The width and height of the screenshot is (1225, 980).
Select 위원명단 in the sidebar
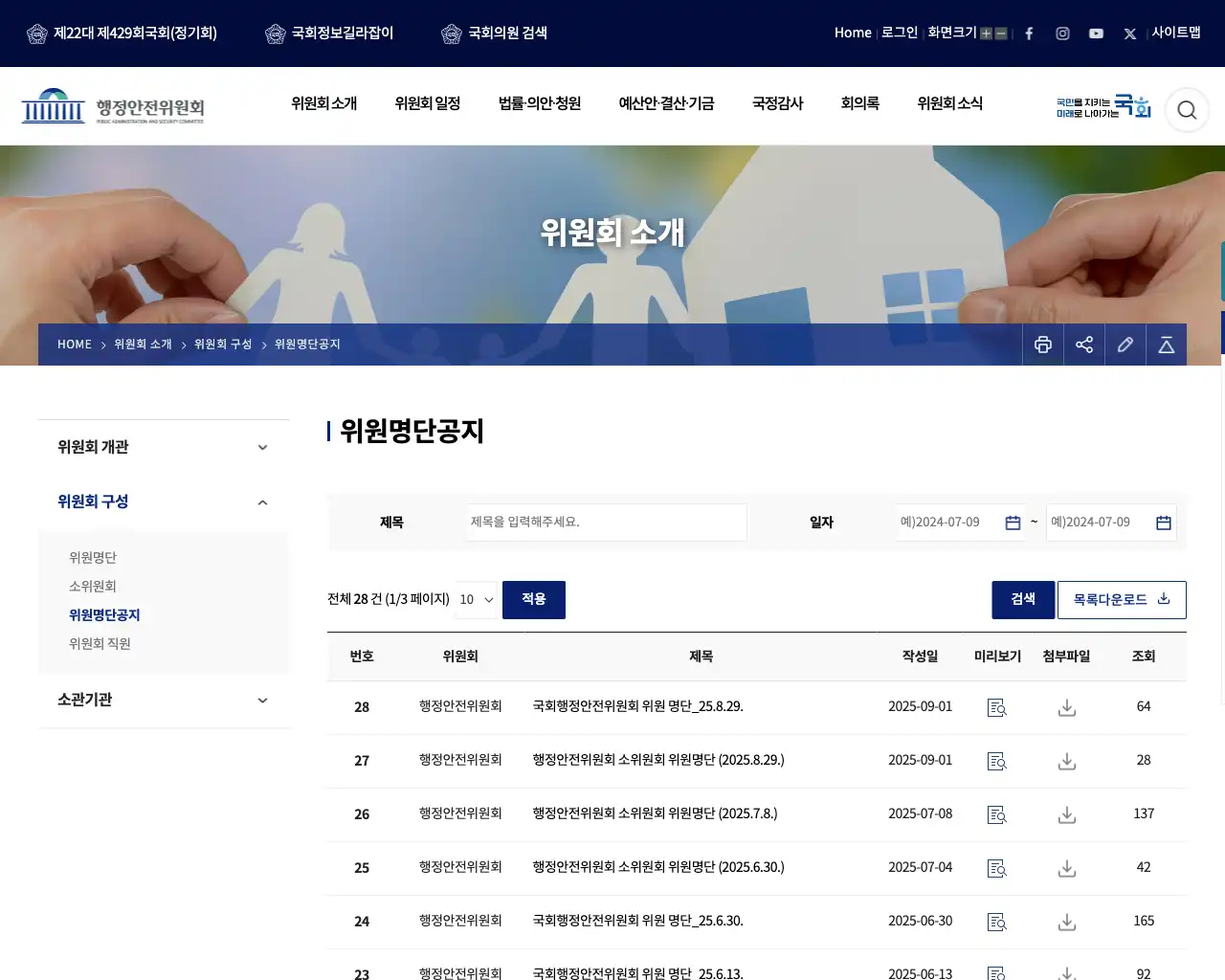click(x=93, y=557)
